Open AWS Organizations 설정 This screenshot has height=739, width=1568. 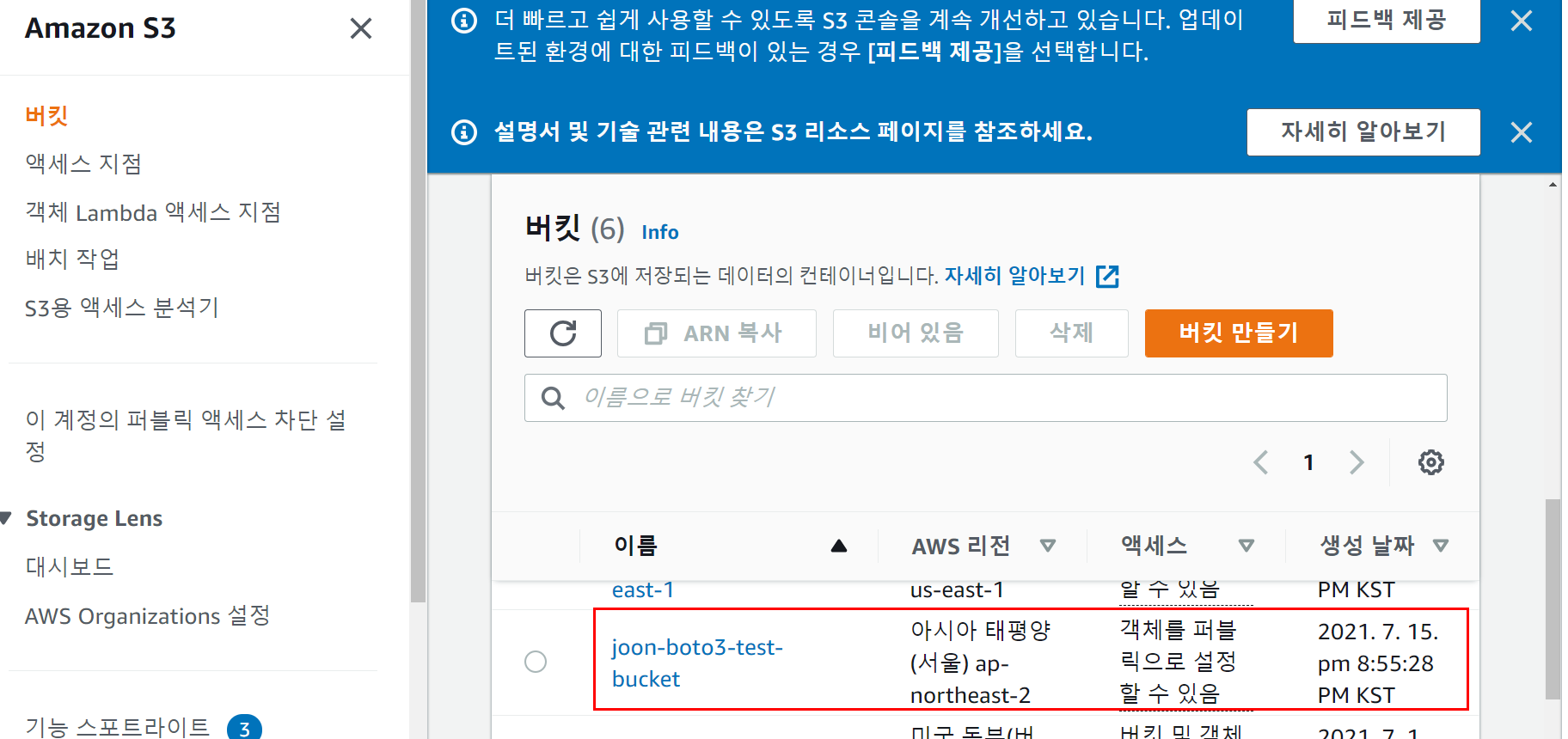point(148,616)
